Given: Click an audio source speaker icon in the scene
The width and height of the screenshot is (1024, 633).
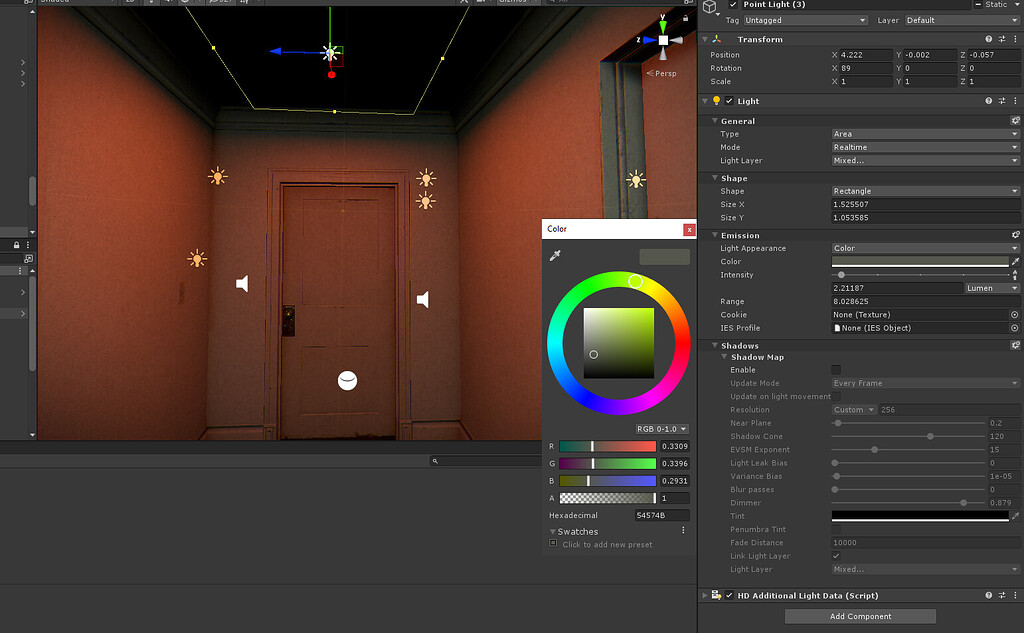Looking at the screenshot, I should click(243, 283).
